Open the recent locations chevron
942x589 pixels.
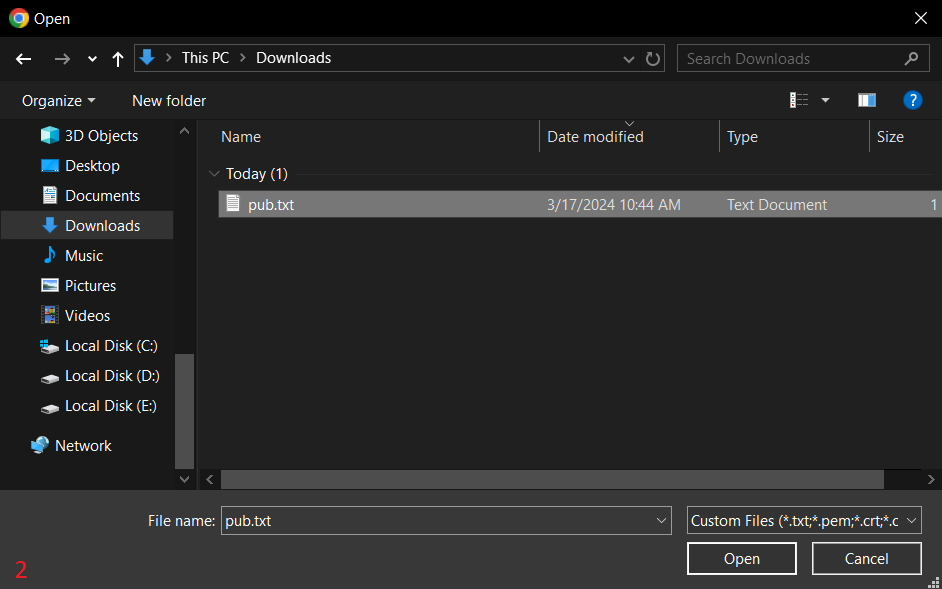[x=92, y=59]
